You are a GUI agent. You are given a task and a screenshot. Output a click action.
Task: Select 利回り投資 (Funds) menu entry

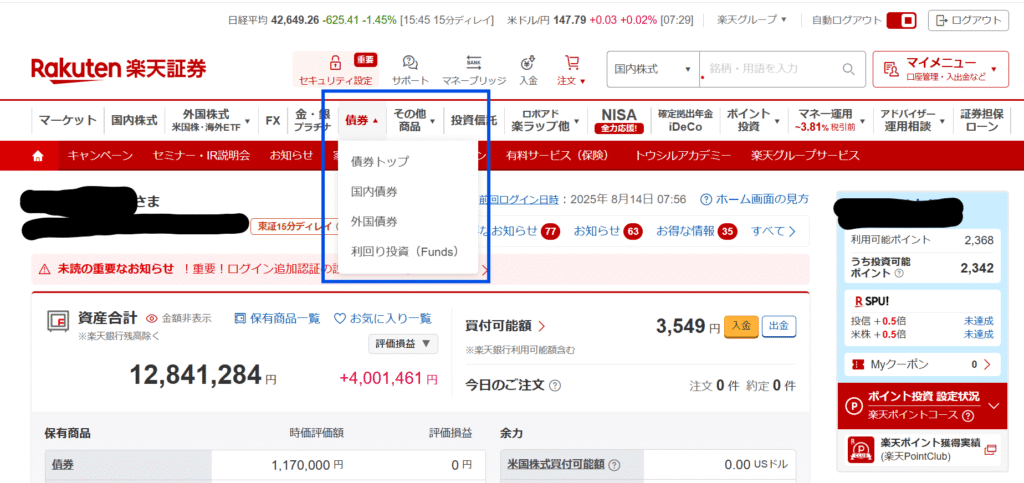click(405, 251)
